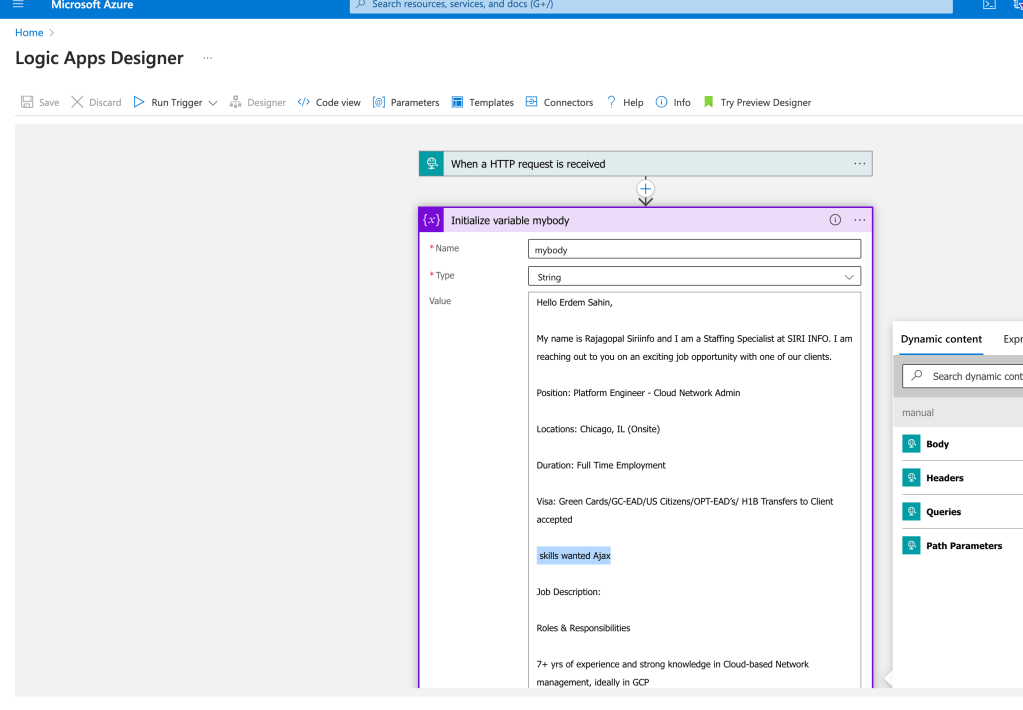Click the 'Job Description:' line

point(568,592)
